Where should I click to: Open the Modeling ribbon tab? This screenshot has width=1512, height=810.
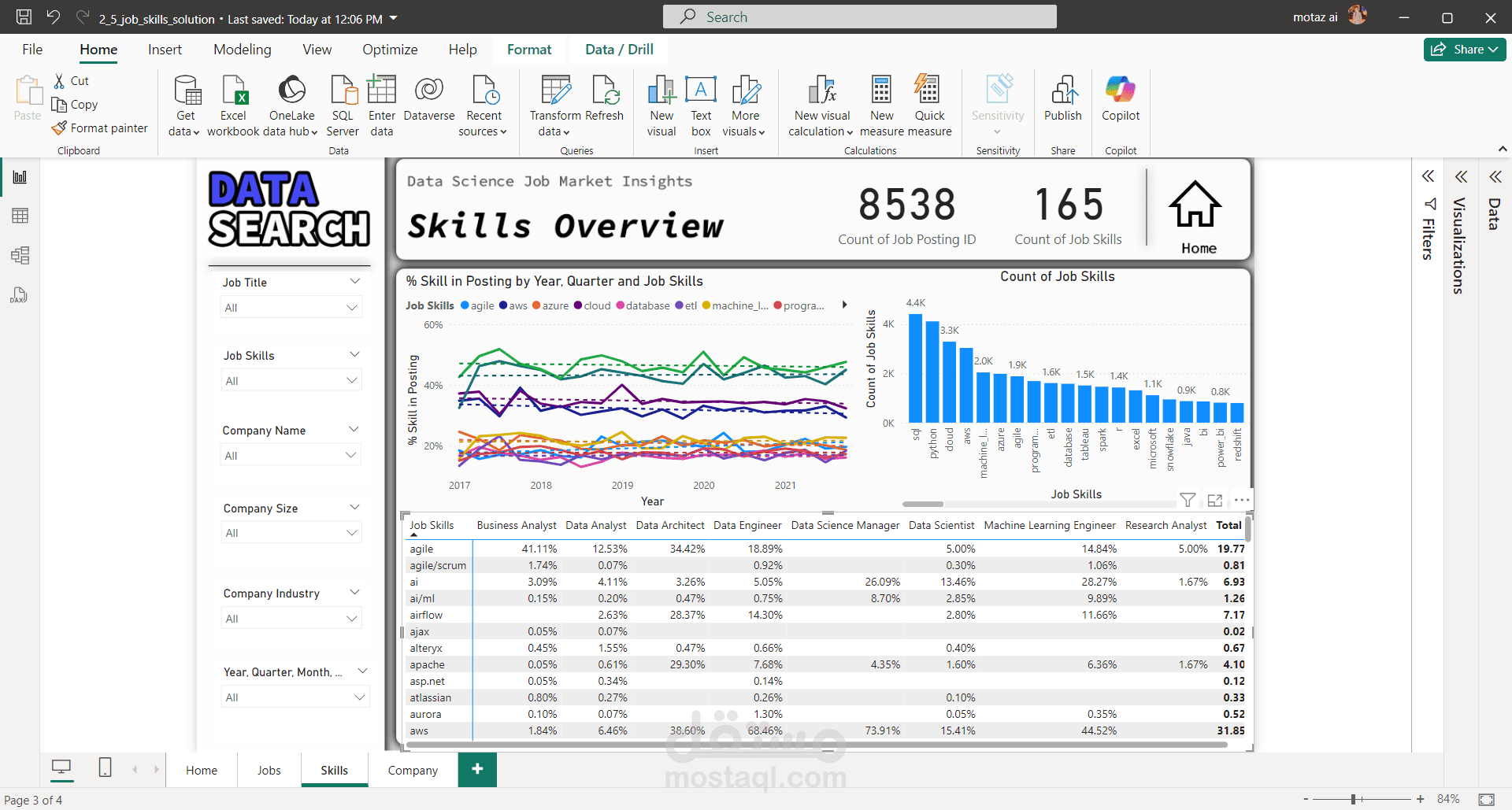coord(242,50)
